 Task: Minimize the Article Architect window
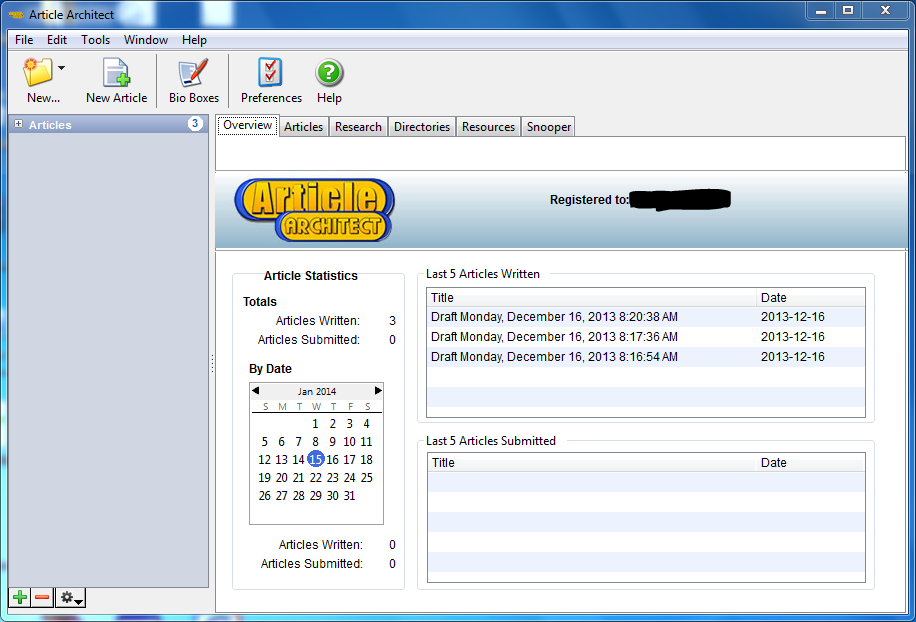[821, 11]
